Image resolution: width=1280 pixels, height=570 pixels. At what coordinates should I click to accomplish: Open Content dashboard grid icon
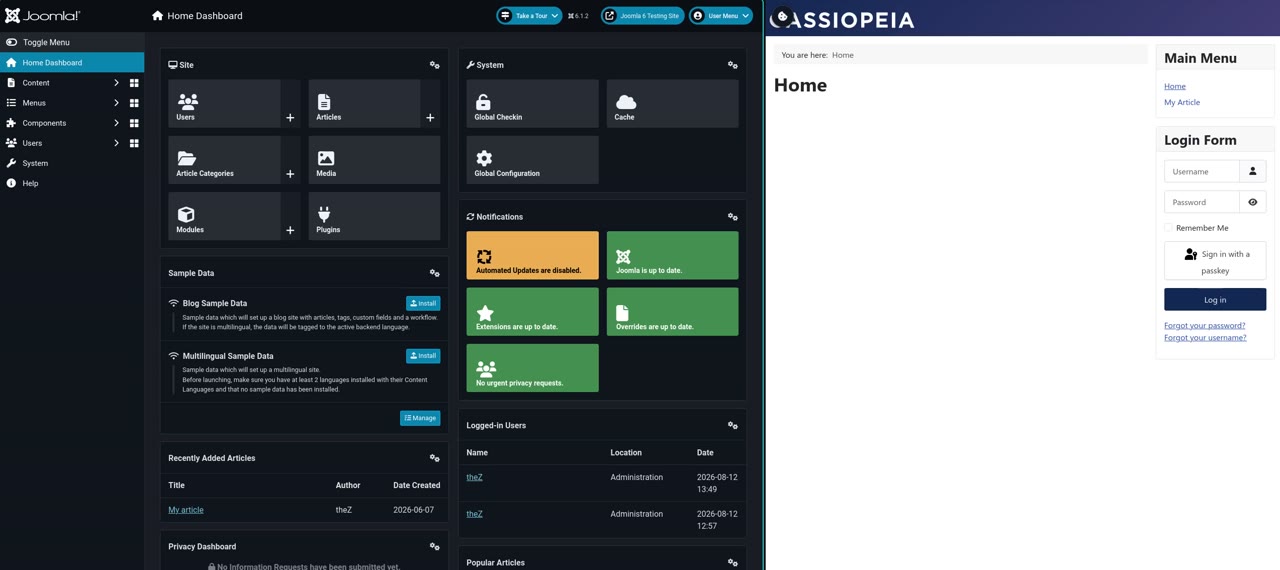click(134, 83)
